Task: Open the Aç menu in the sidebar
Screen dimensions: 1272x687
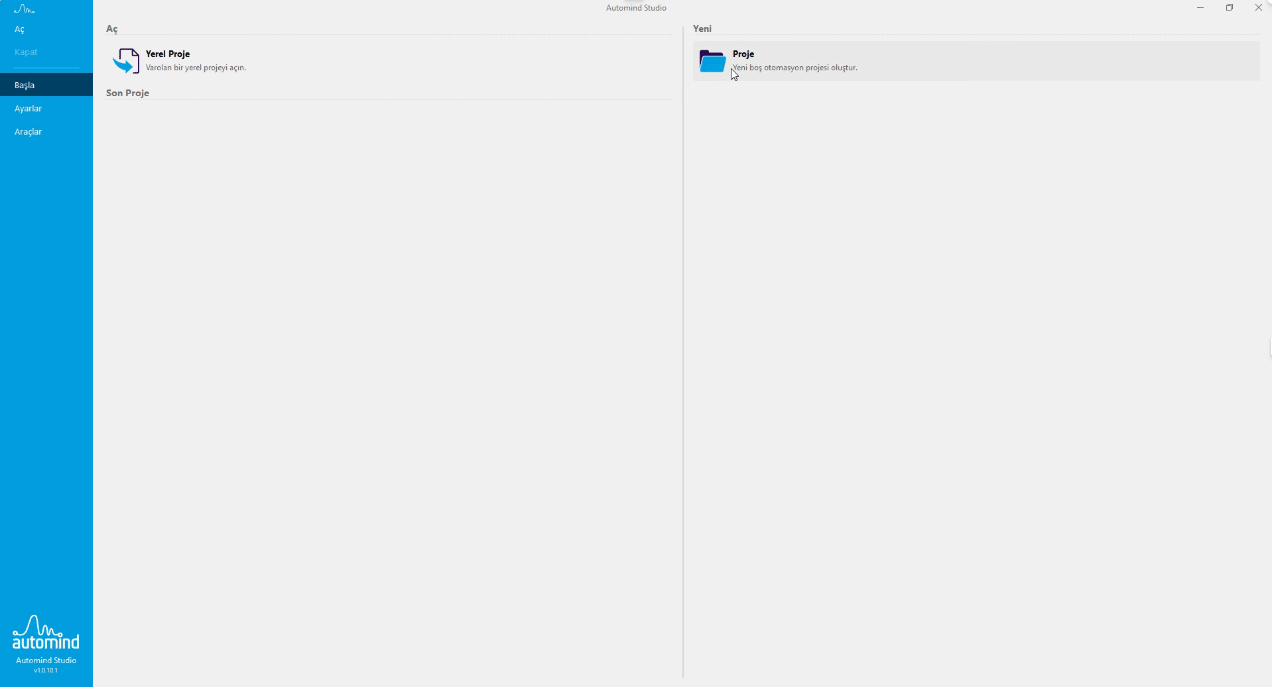Action: pyautogui.click(x=19, y=29)
